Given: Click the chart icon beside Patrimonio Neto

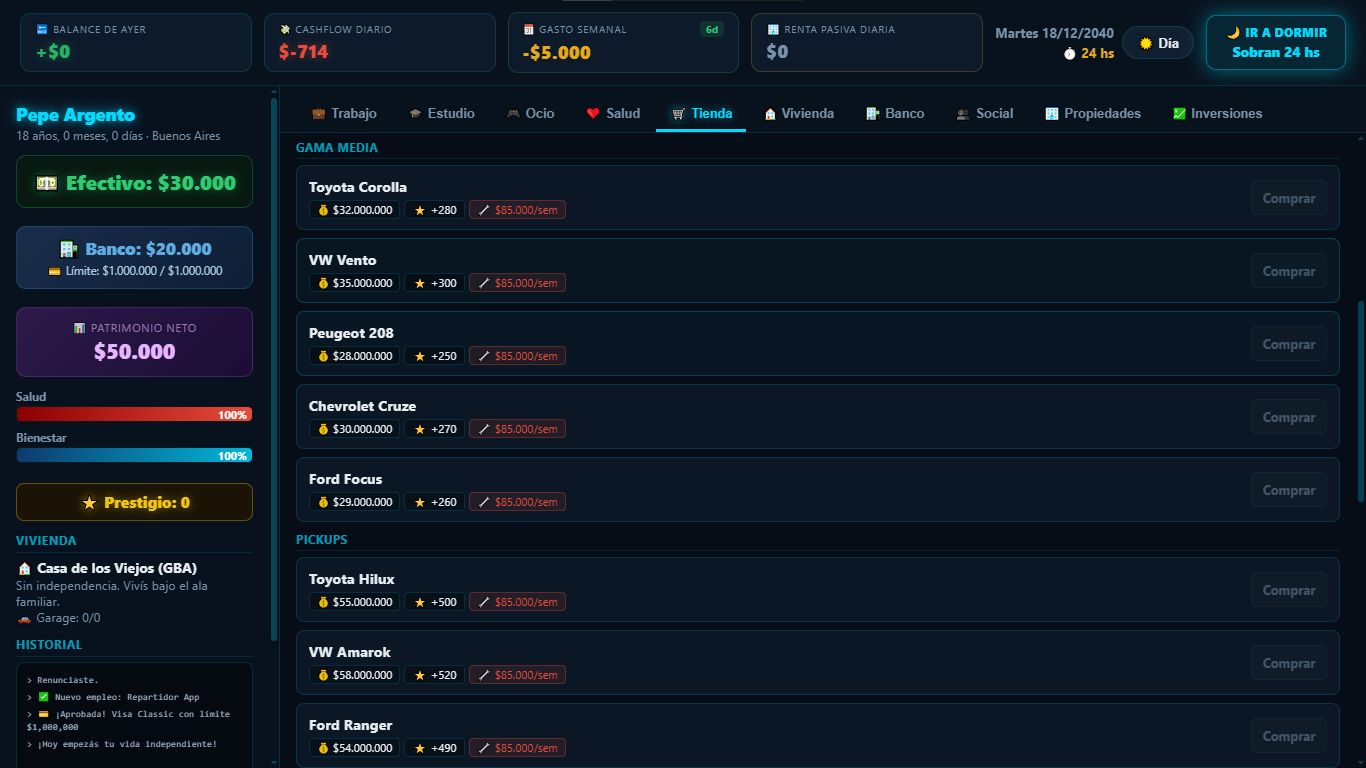Looking at the screenshot, I should coord(80,328).
